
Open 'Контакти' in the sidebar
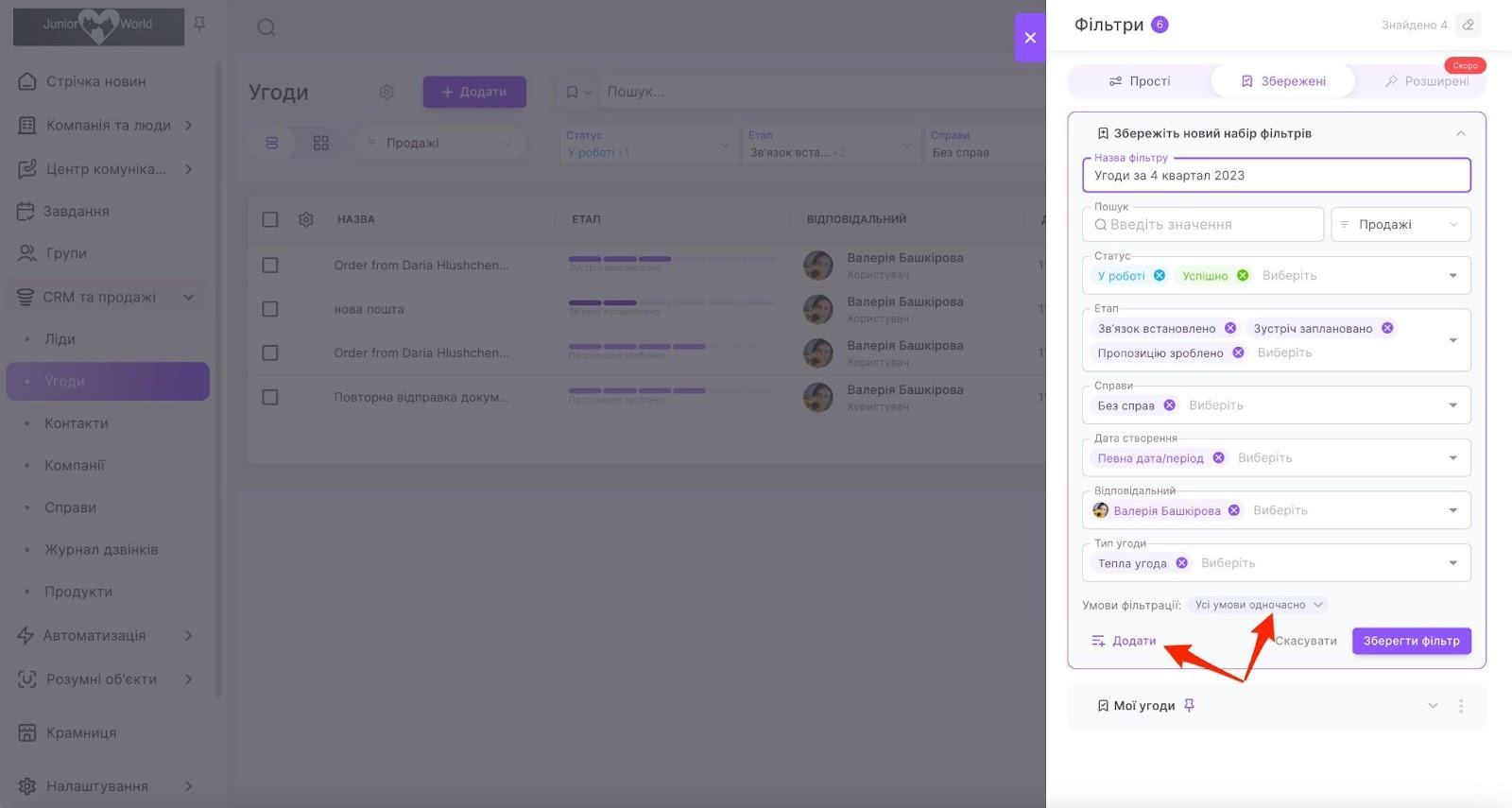tap(77, 423)
